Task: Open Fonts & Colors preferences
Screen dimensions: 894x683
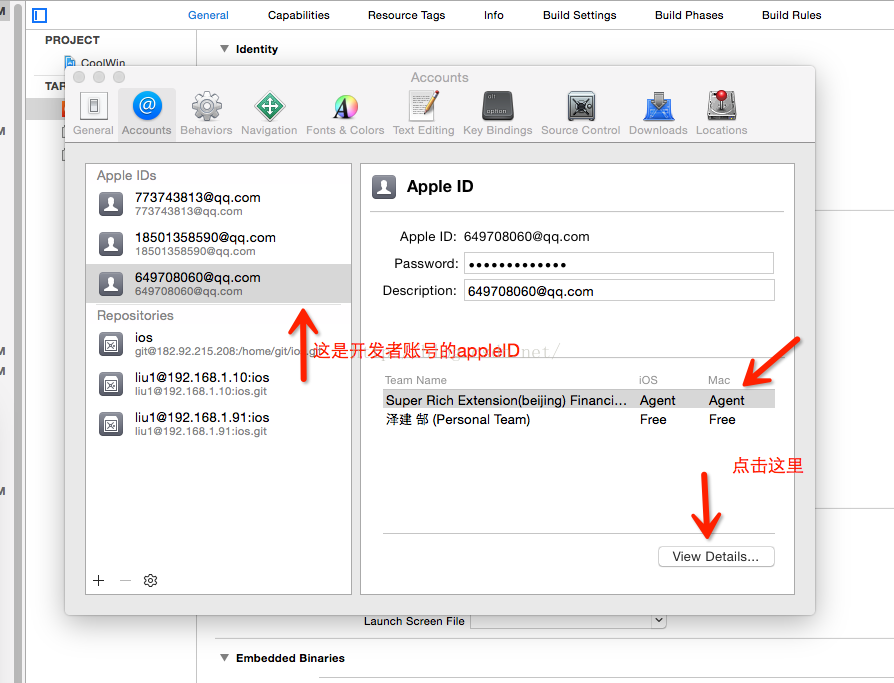Action: [x=345, y=113]
